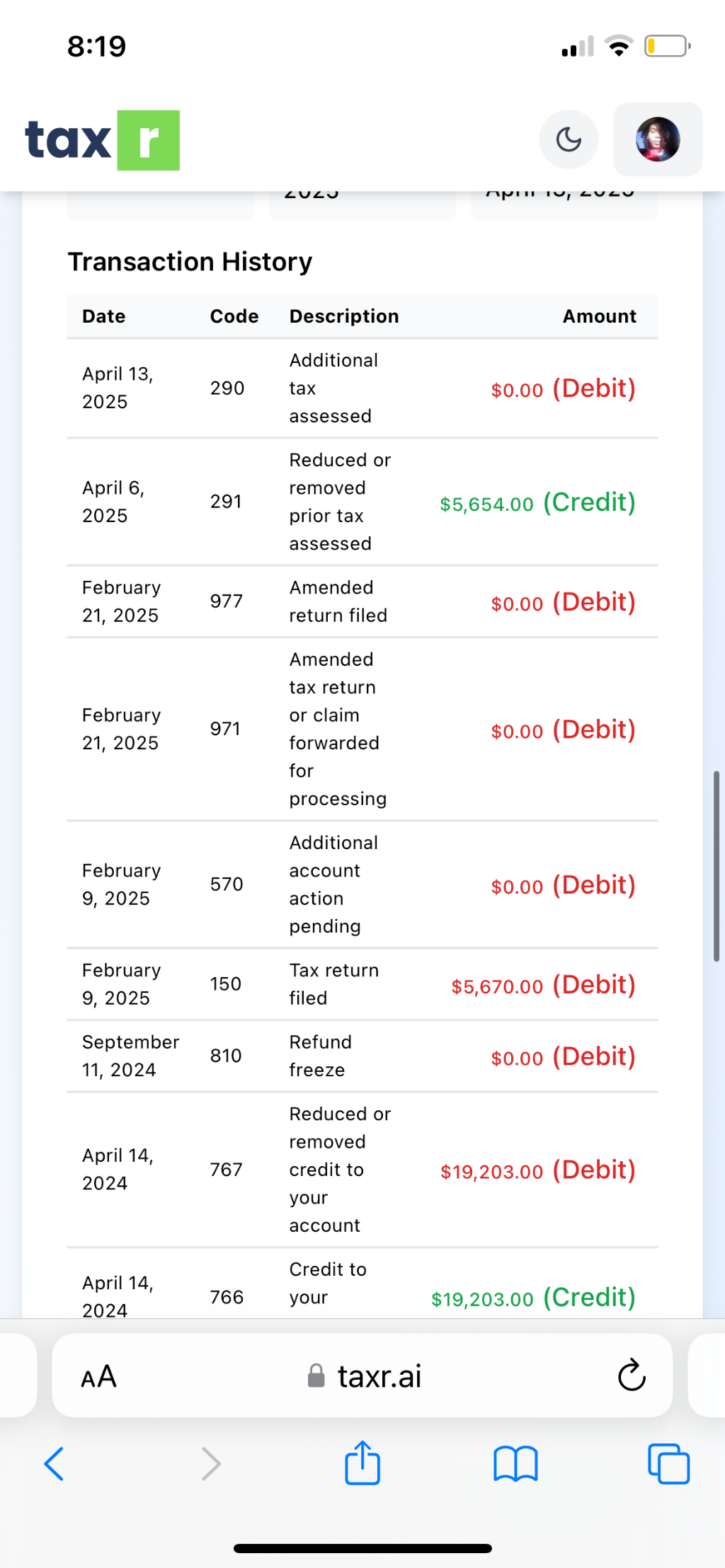Click the Amount column header
The height and width of the screenshot is (1568, 725).
[599, 316]
